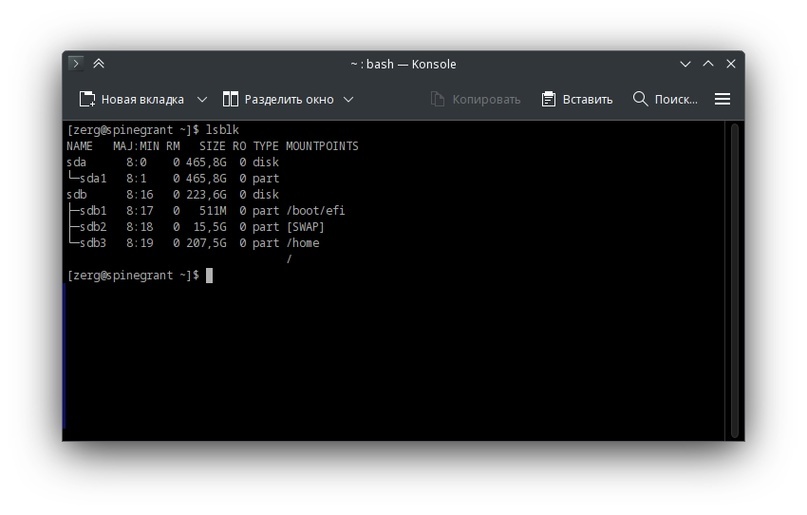Screen dimensions: 807x515
Task: Expand the Новая вкладка dropdown arrow
Action: coord(202,99)
